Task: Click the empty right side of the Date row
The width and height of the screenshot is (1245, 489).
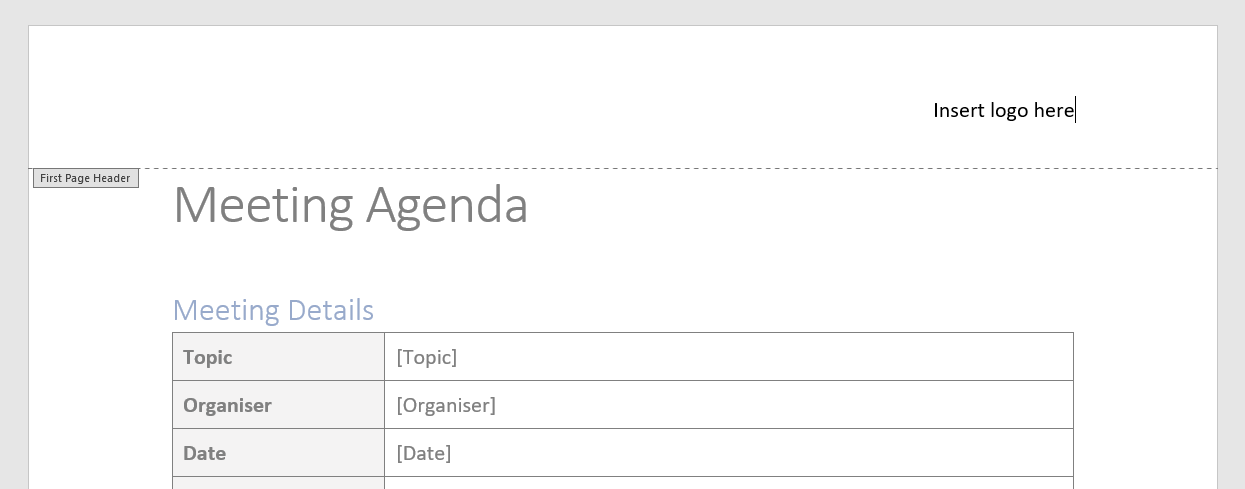Action: pos(800,453)
